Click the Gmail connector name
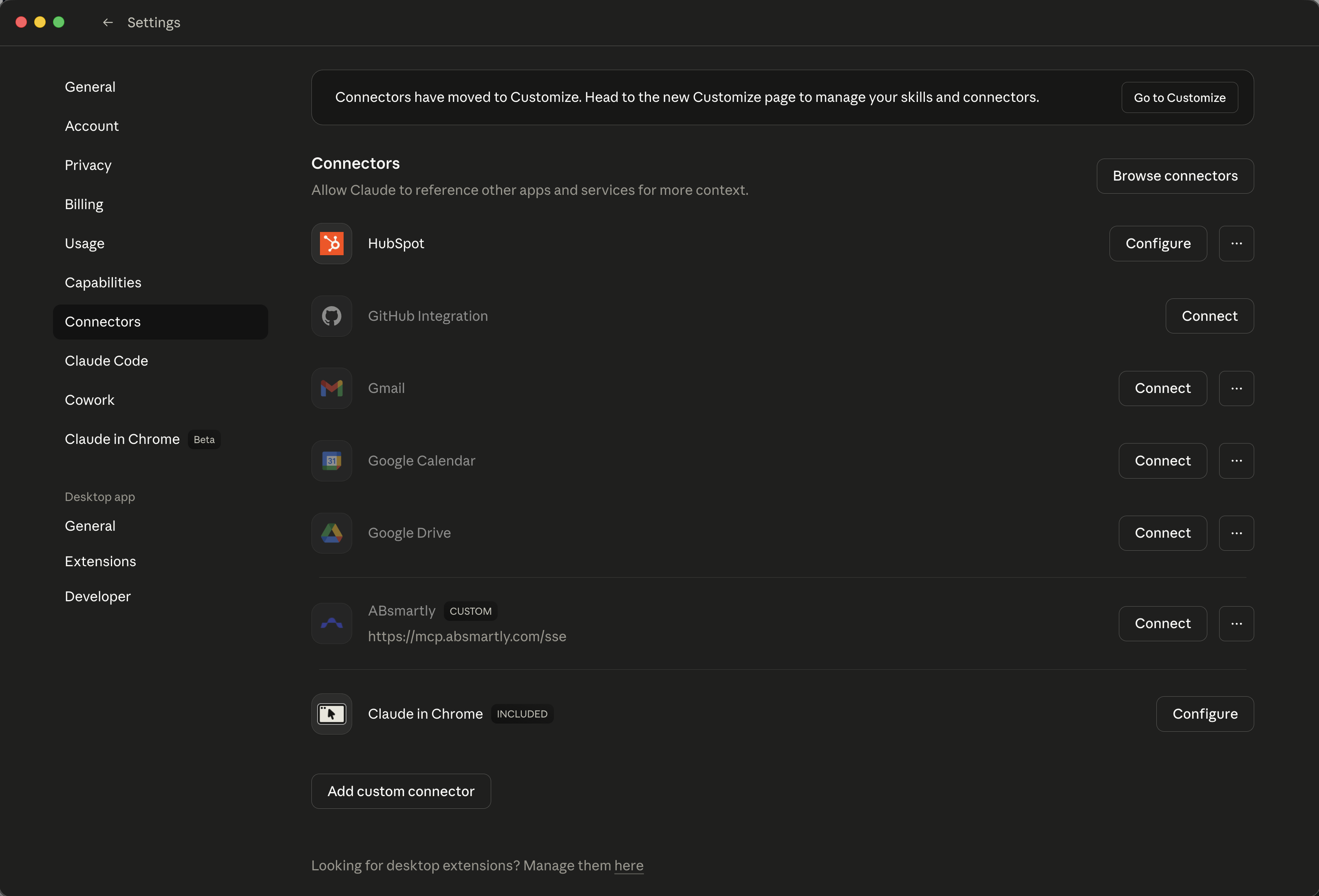Viewport: 1319px width, 896px height. [386, 388]
